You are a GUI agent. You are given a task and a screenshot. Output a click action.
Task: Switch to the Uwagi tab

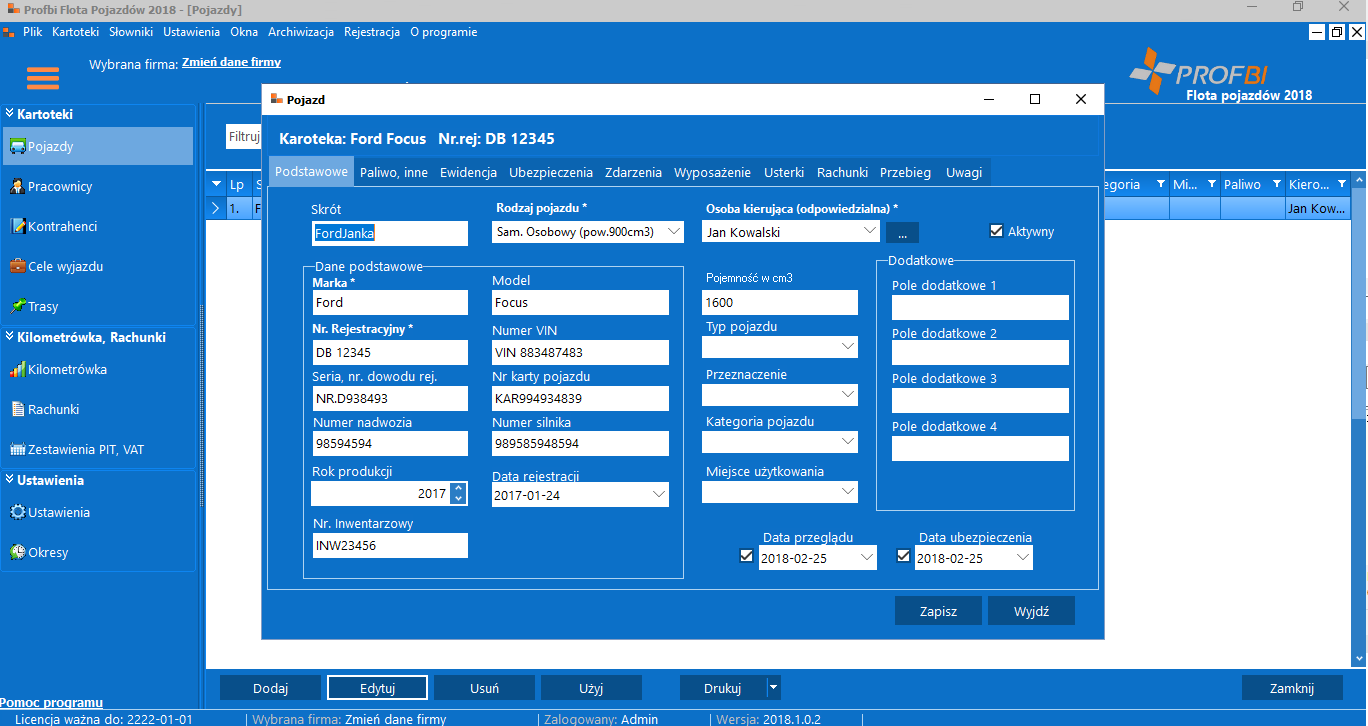pyautogui.click(x=964, y=172)
